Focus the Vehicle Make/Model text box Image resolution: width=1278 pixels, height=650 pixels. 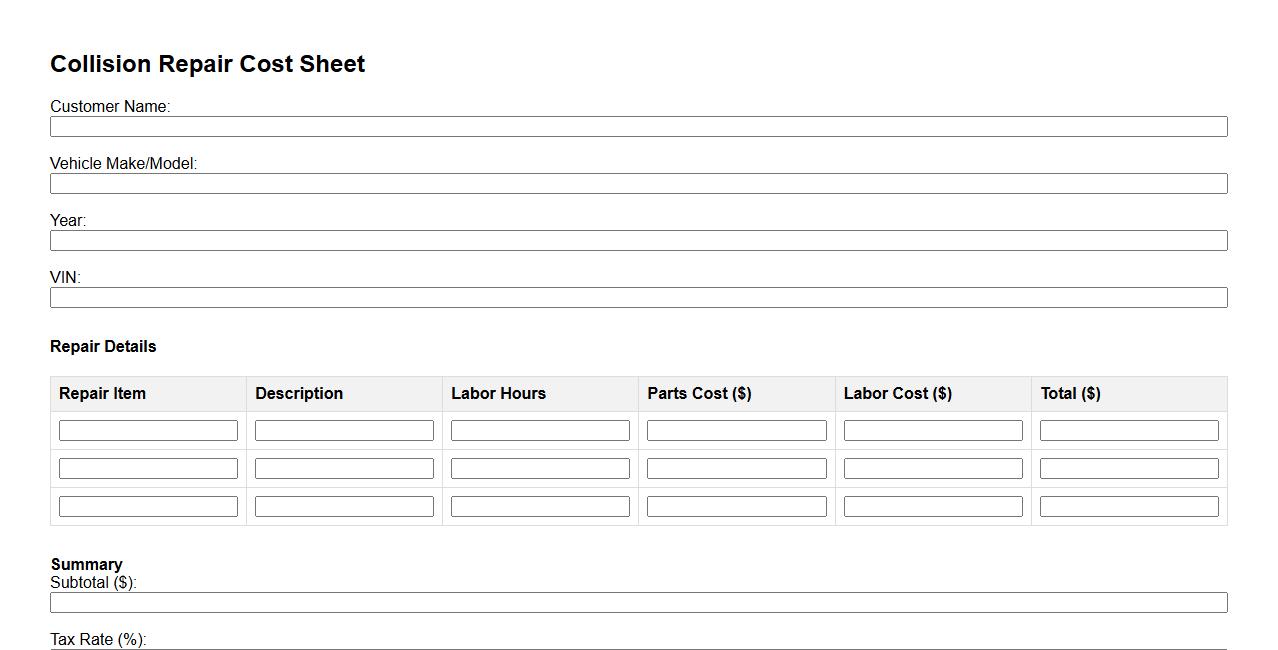pos(638,183)
